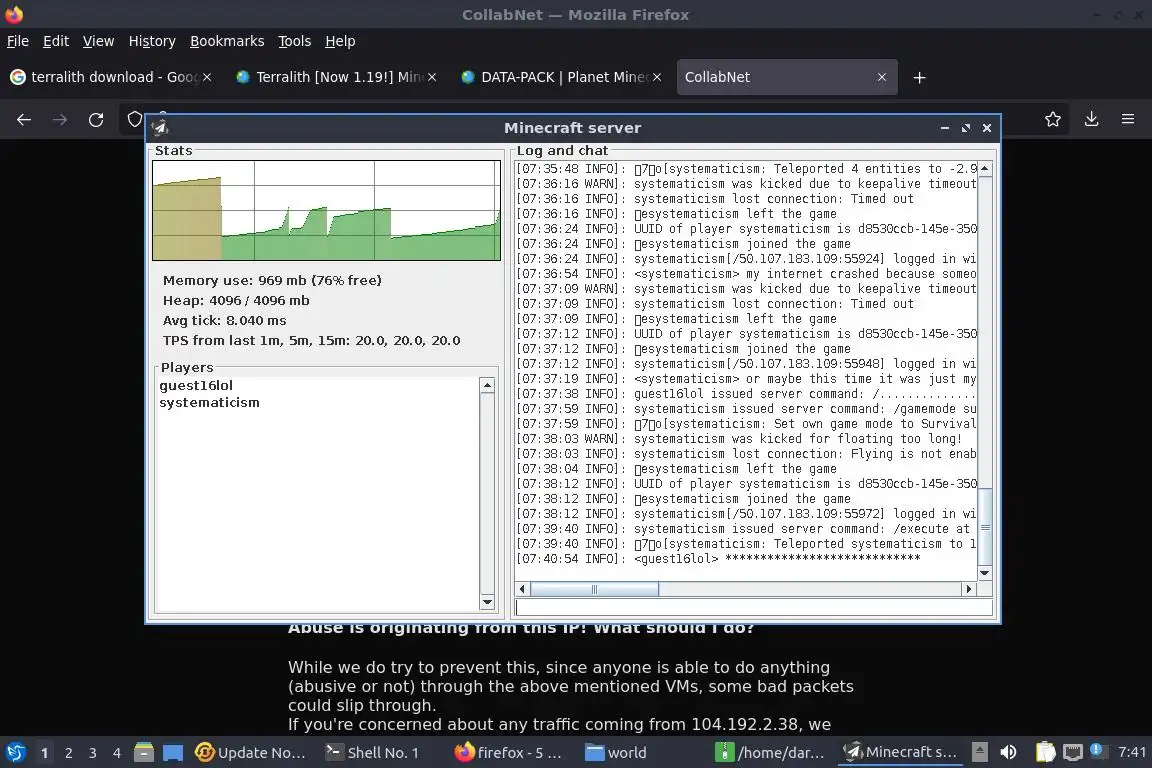The image size is (1152, 768).
Task: Switch to workspace 1
Action: click(x=45, y=753)
